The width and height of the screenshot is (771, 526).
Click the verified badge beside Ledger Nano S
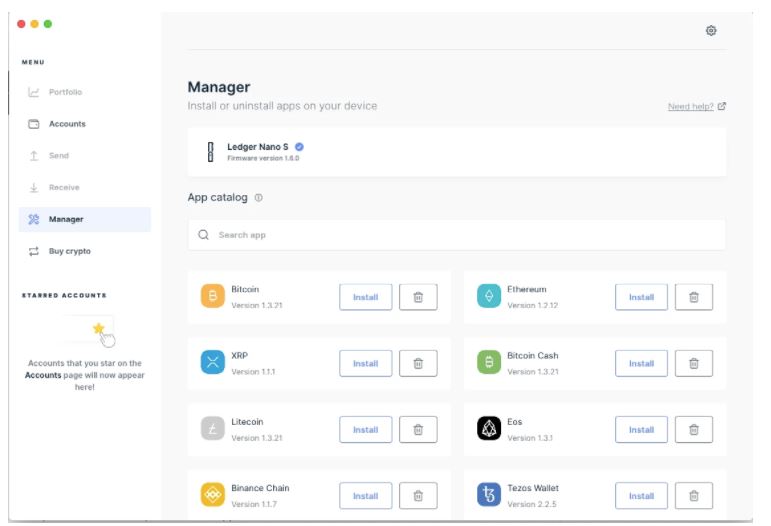[299, 146]
